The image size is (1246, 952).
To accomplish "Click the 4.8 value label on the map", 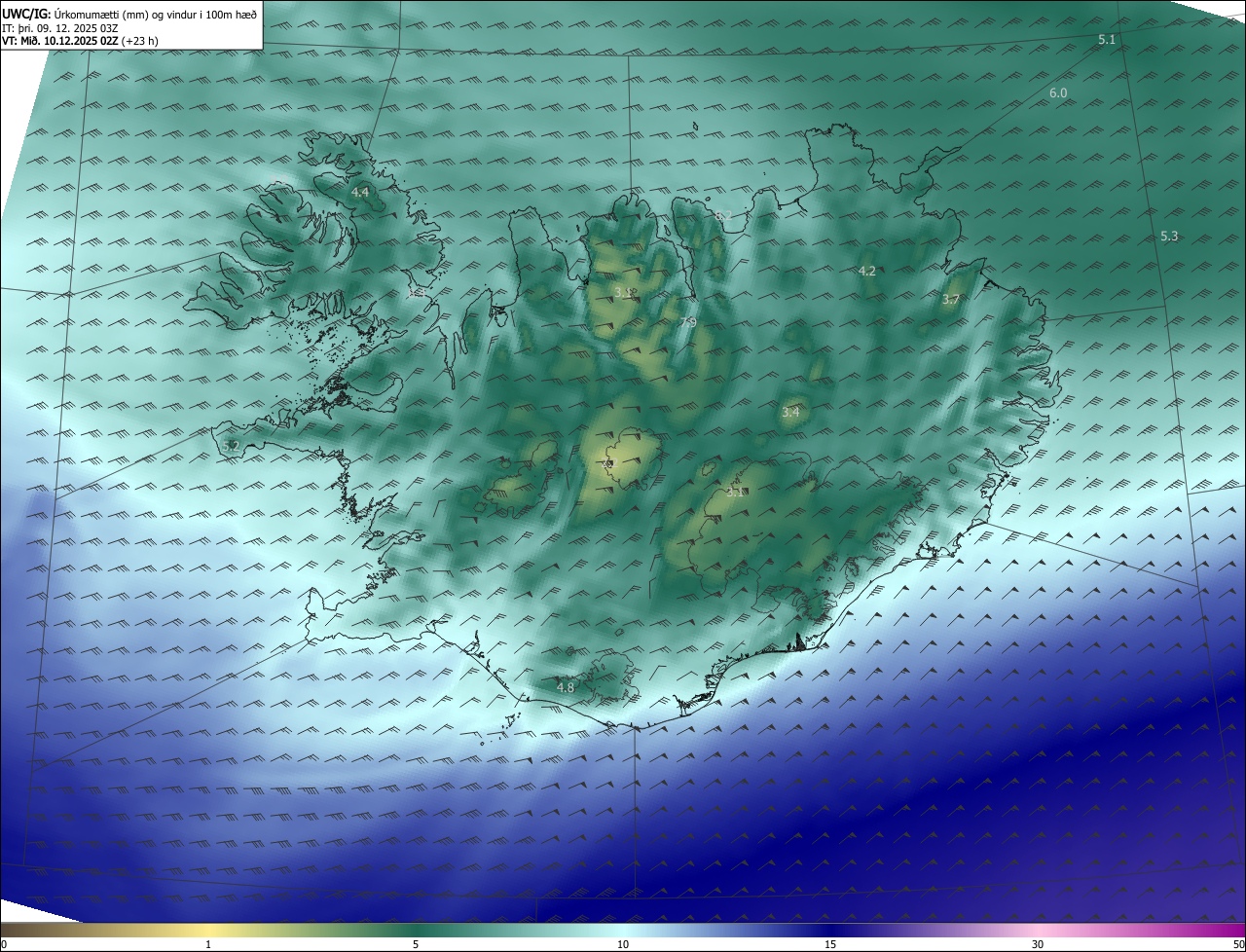I will (x=566, y=687).
